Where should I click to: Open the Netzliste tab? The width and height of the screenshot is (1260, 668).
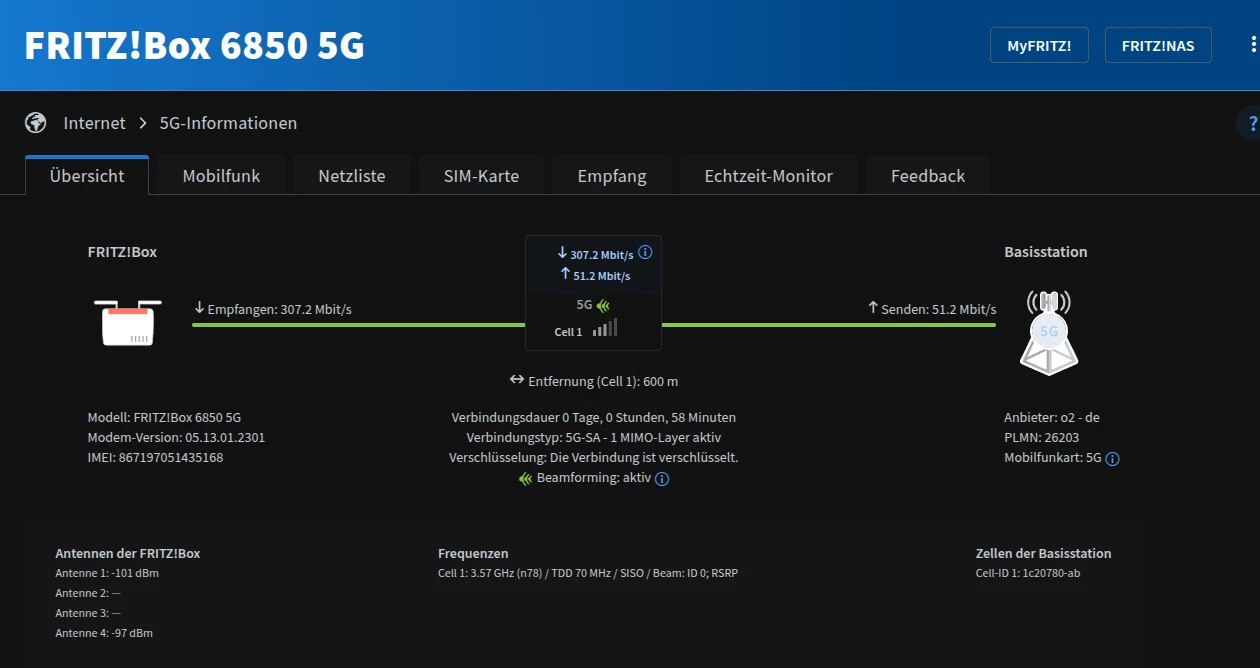[352, 176]
